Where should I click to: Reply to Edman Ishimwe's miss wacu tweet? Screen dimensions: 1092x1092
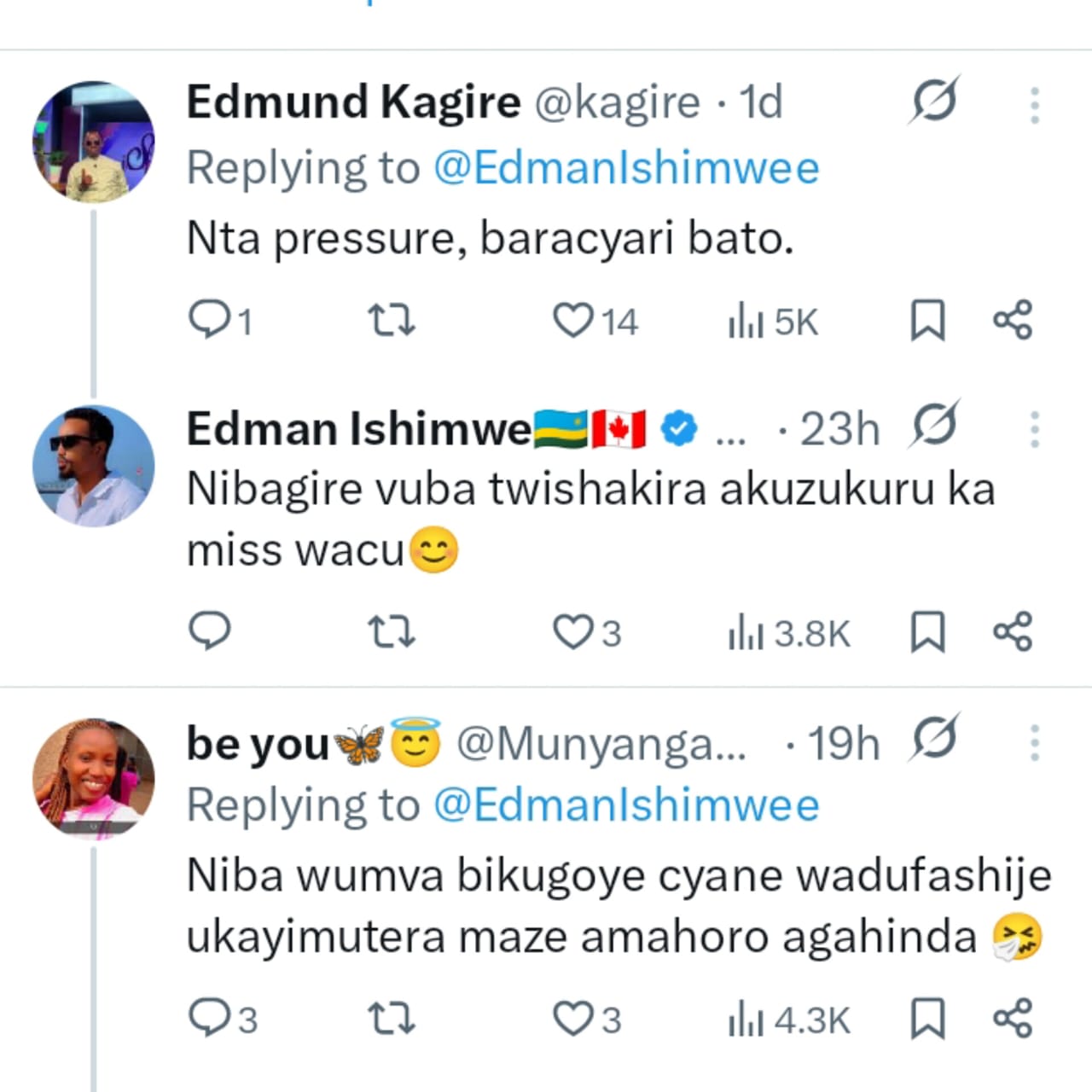click(x=210, y=632)
